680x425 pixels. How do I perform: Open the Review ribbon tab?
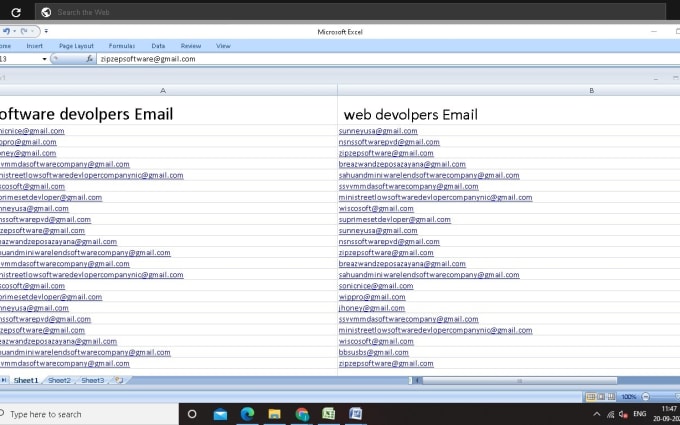tap(191, 46)
